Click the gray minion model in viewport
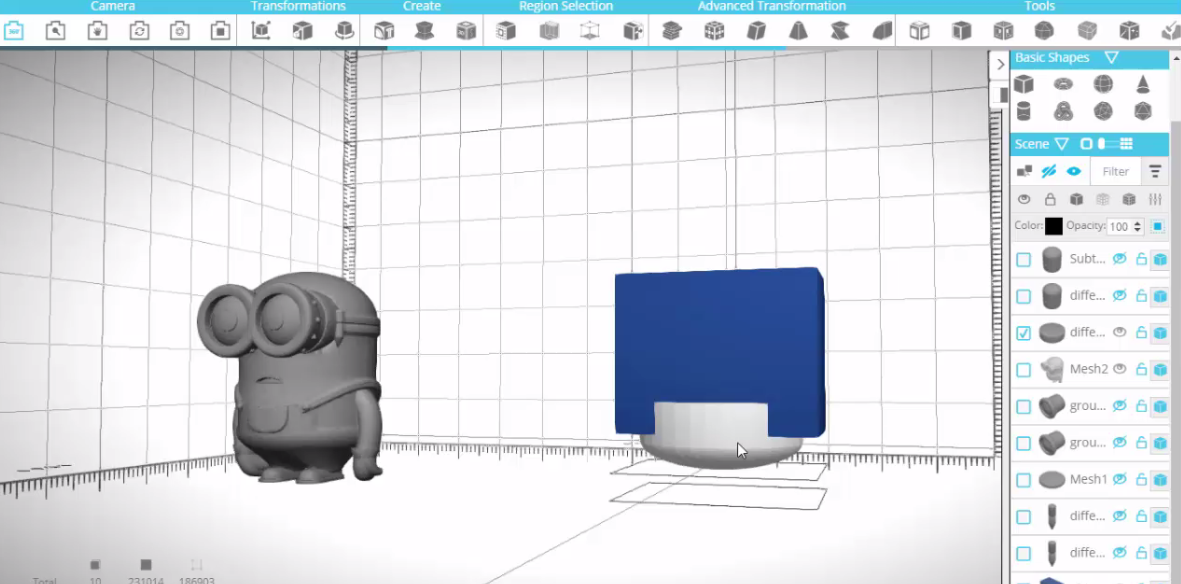The image size is (1181, 584). 290,377
